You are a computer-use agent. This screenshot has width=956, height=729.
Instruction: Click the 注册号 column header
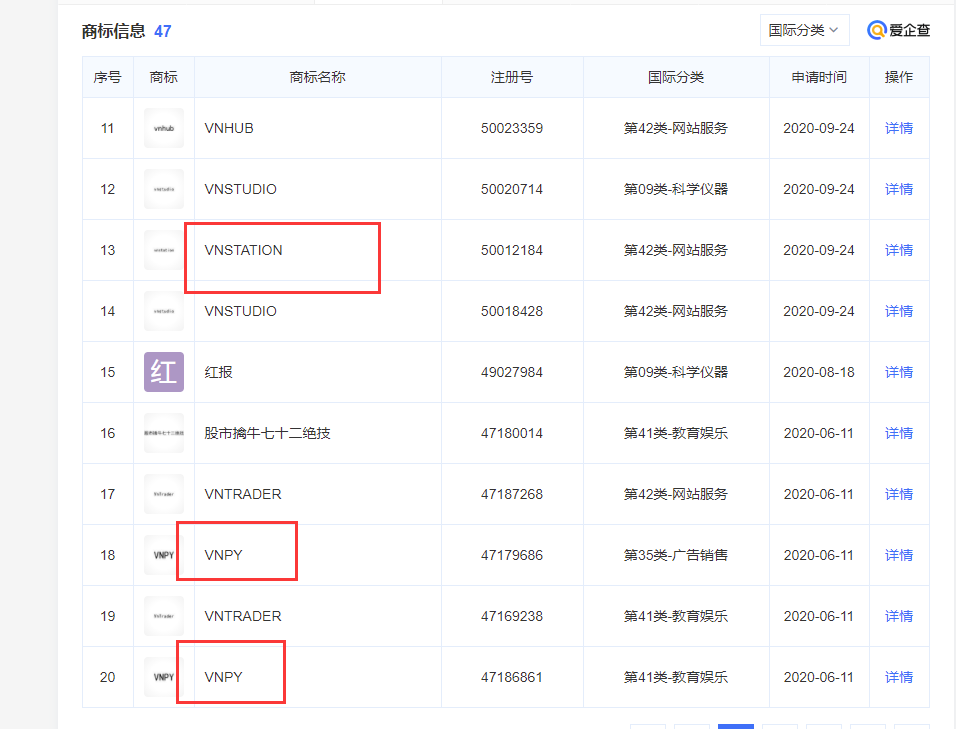click(512, 77)
